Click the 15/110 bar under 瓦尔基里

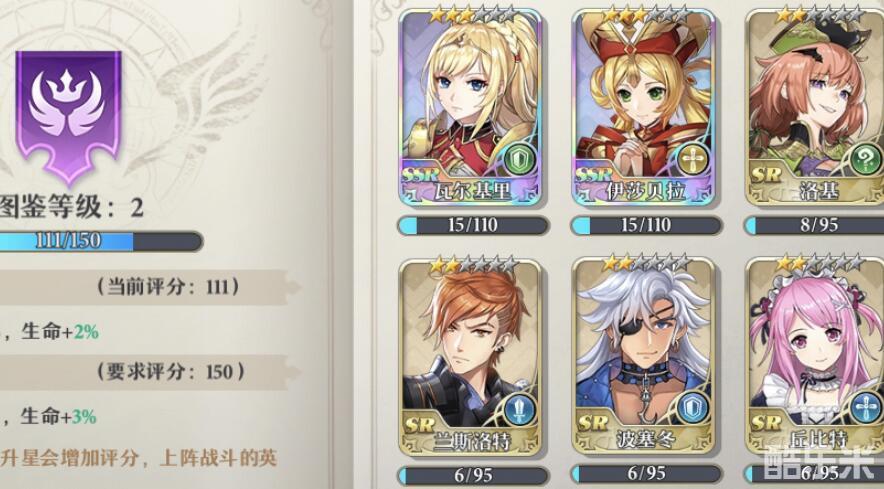coord(473,226)
